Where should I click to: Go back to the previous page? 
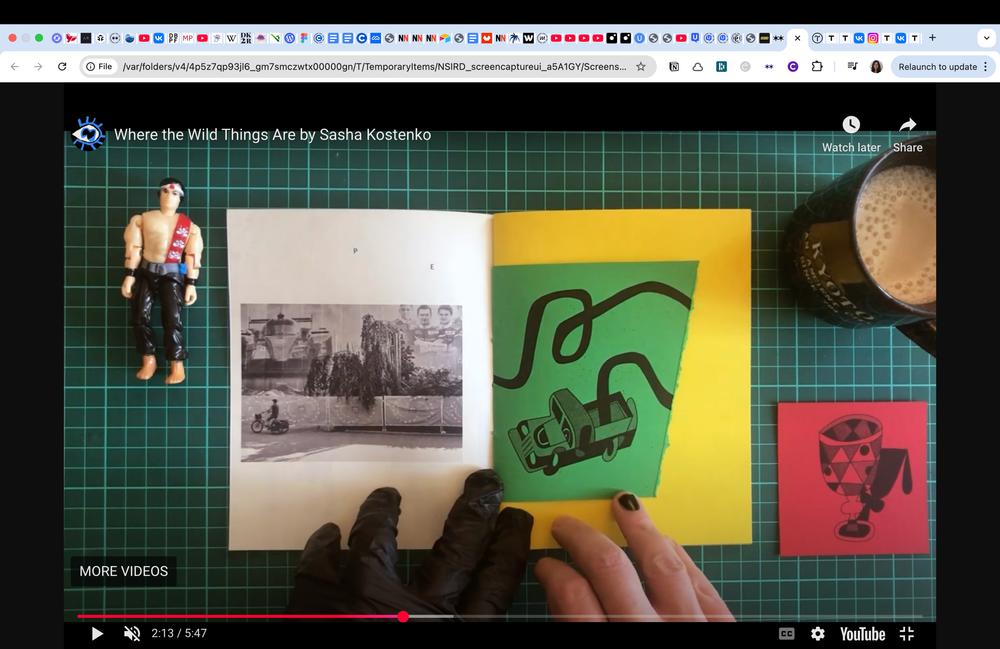coord(15,66)
